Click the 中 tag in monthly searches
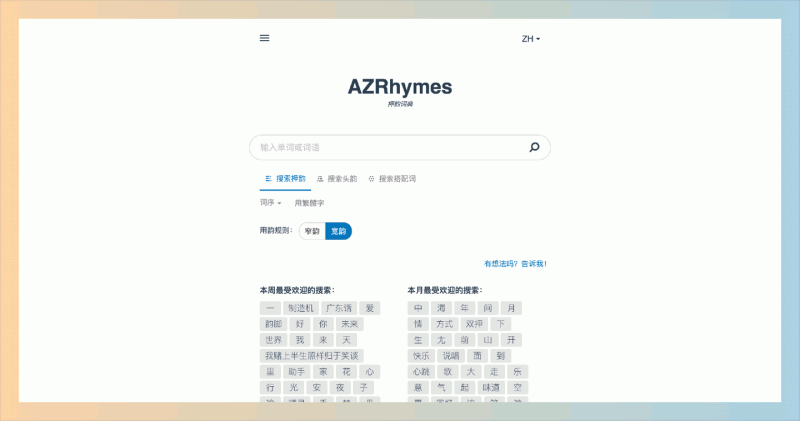Screen dimensions: 800x421 [418, 308]
